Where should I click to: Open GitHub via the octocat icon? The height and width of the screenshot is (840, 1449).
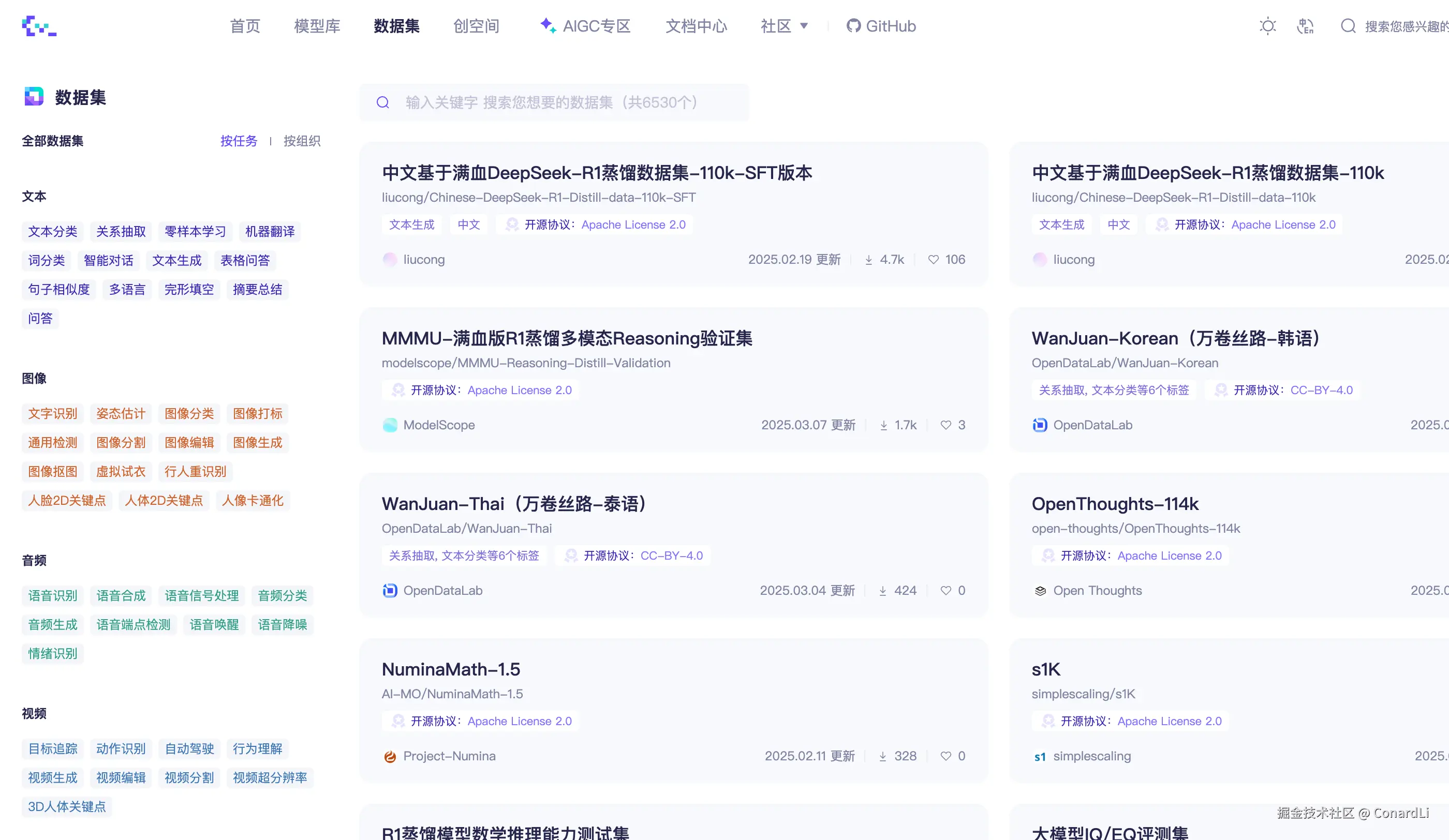click(x=854, y=25)
